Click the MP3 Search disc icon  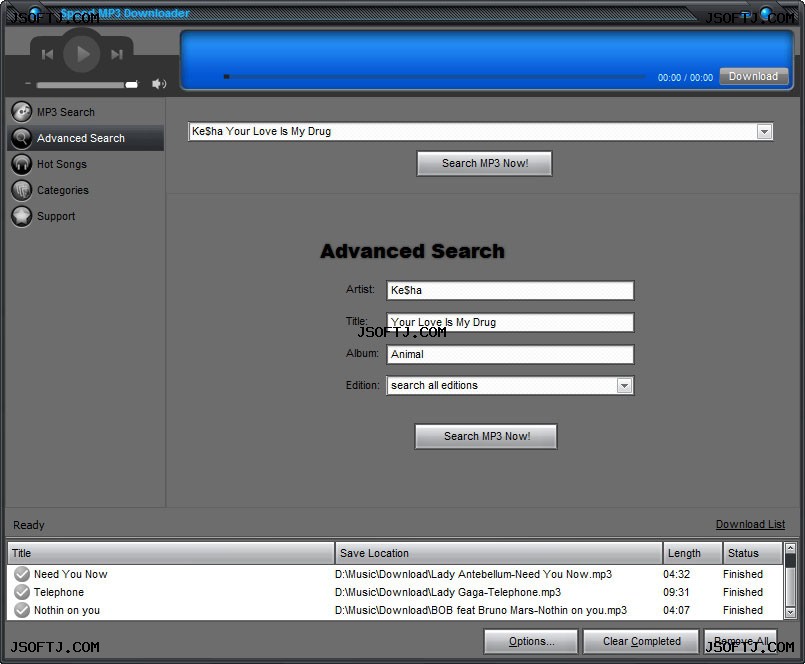coord(22,112)
